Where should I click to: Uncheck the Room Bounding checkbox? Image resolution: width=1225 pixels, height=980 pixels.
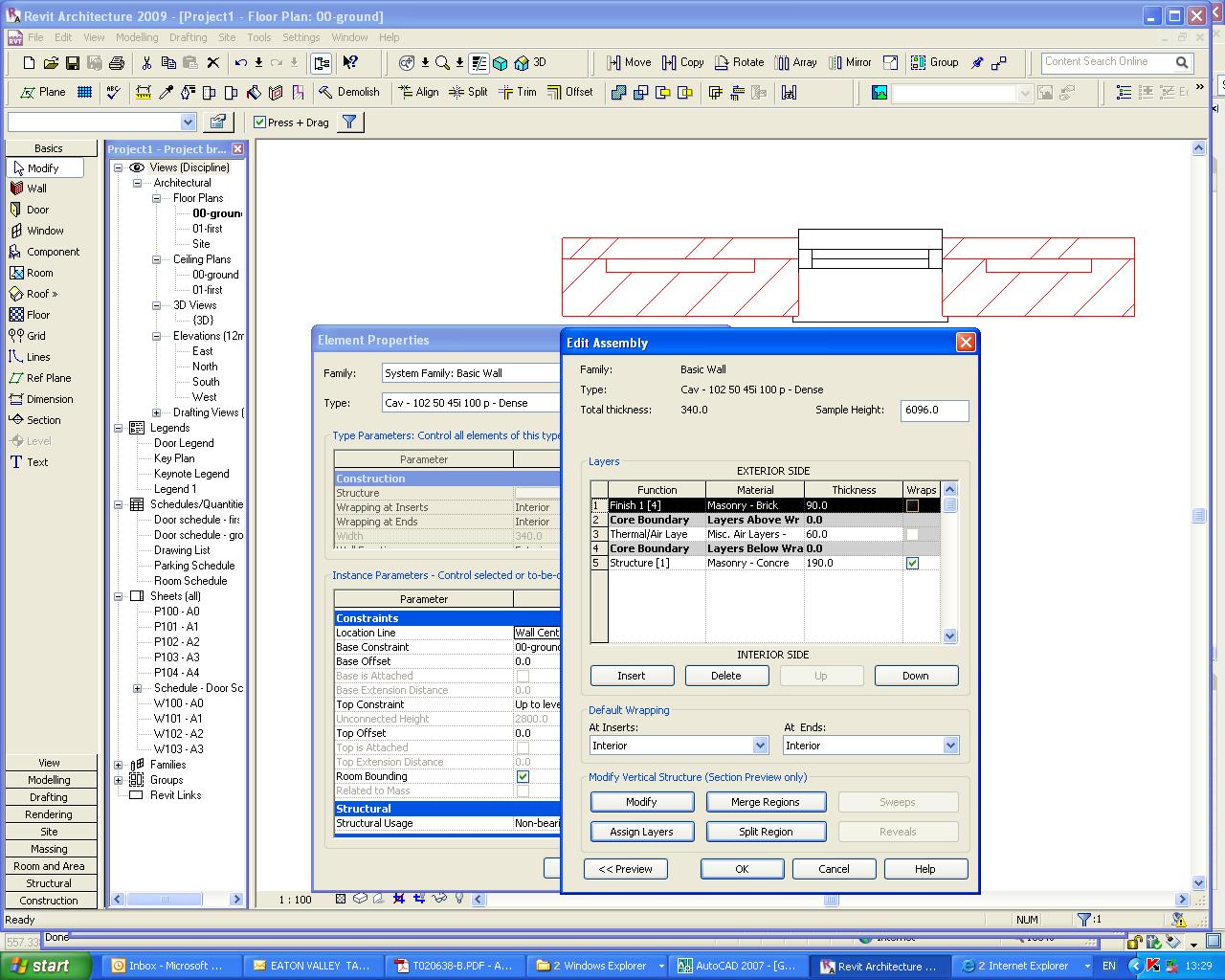523,776
